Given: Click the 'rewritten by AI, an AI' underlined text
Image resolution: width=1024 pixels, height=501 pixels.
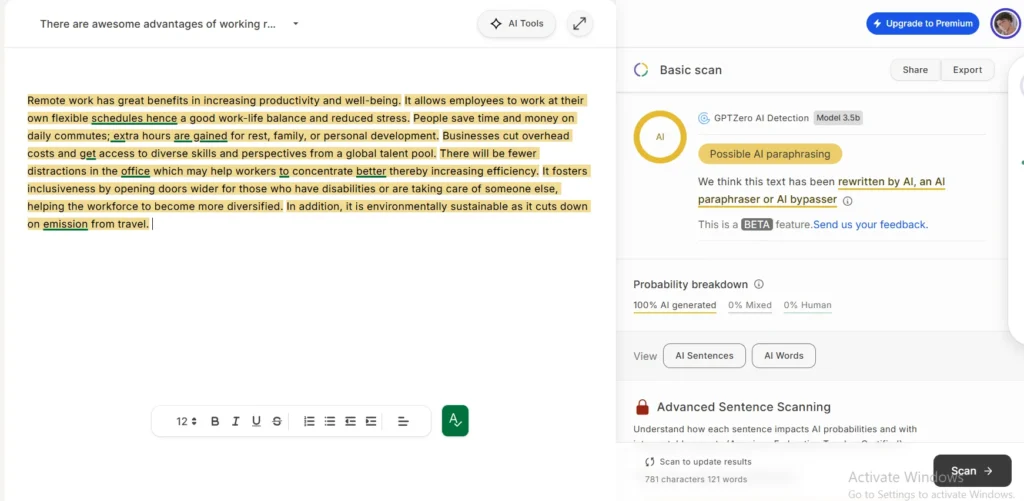Looking at the screenshot, I should pyautogui.click(x=891, y=182).
